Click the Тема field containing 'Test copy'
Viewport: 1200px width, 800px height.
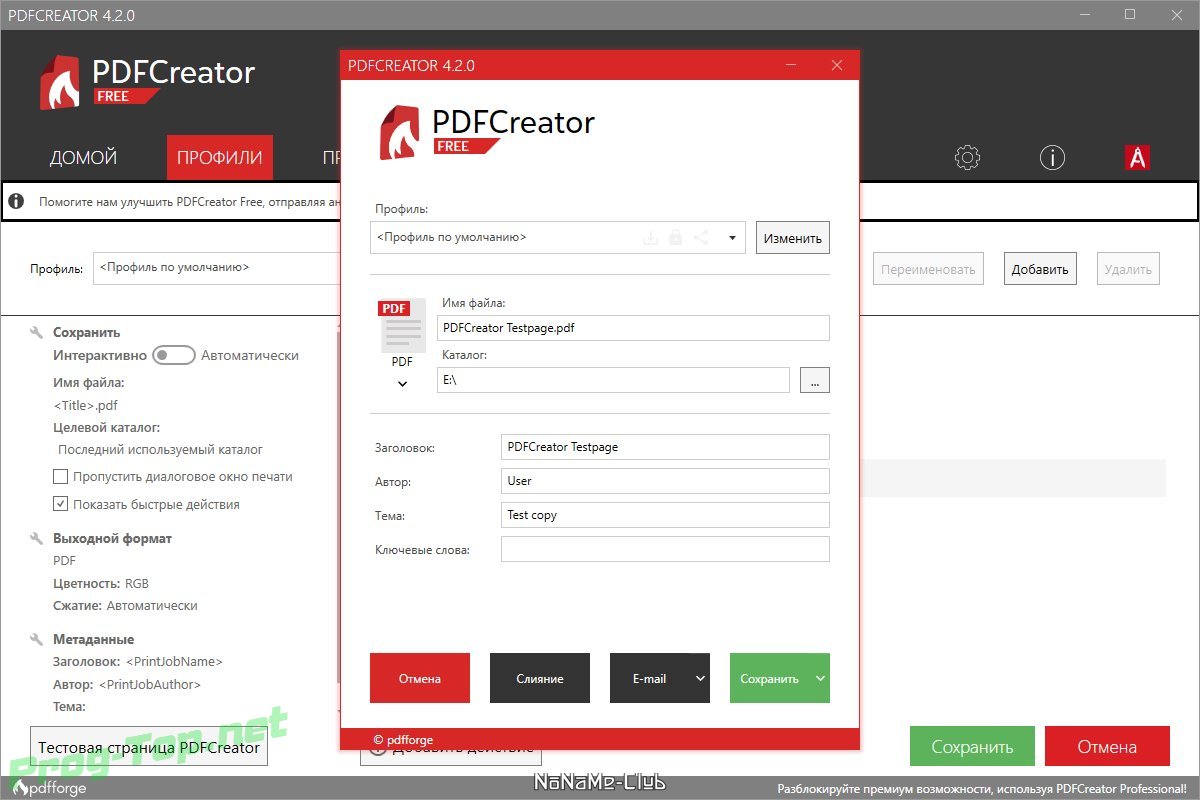tap(665, 515)
